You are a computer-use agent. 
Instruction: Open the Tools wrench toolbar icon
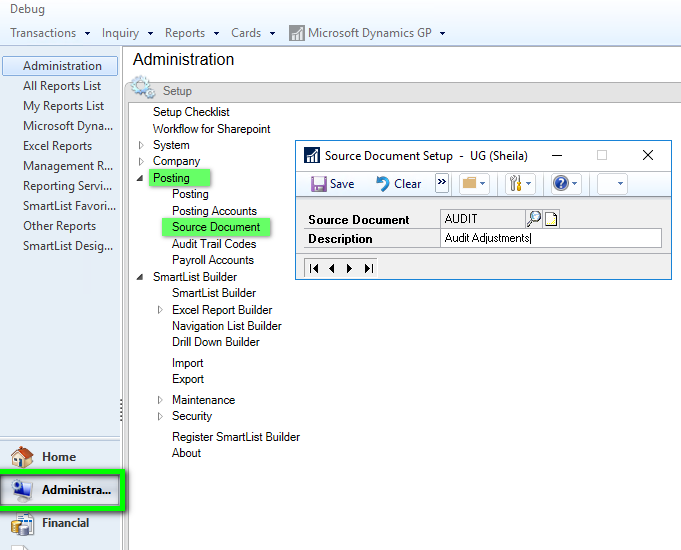pos(516,183)
